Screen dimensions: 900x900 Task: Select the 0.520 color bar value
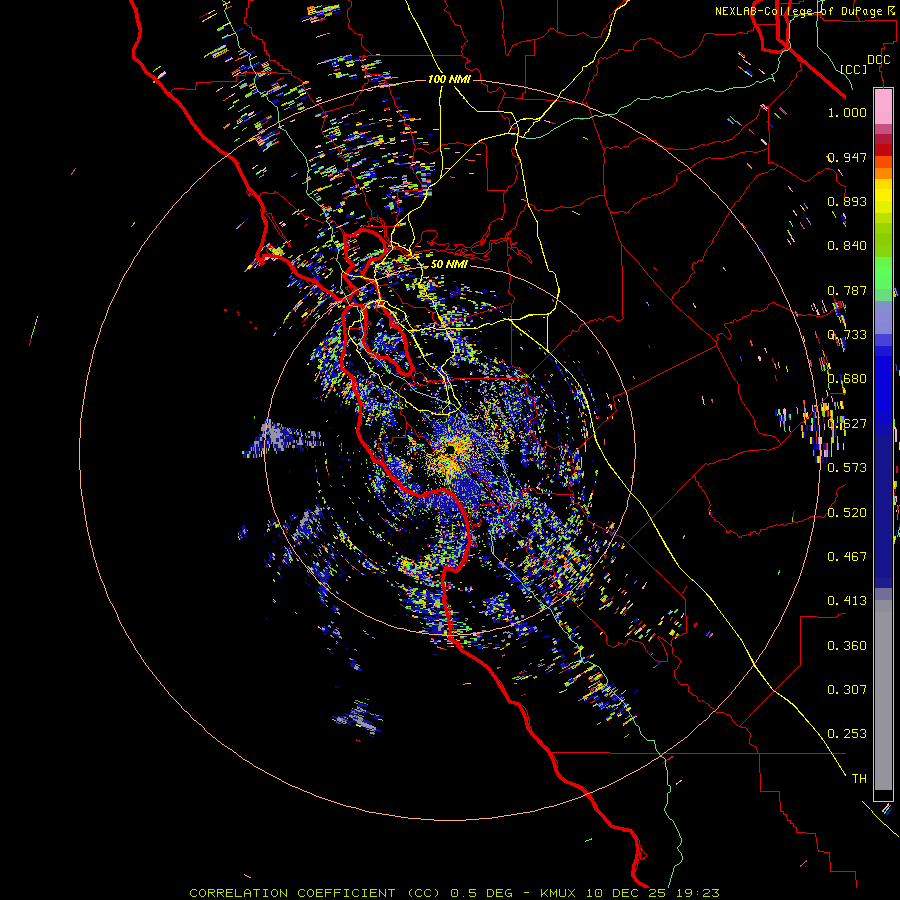pyautogui.click(x=847, y=513)
